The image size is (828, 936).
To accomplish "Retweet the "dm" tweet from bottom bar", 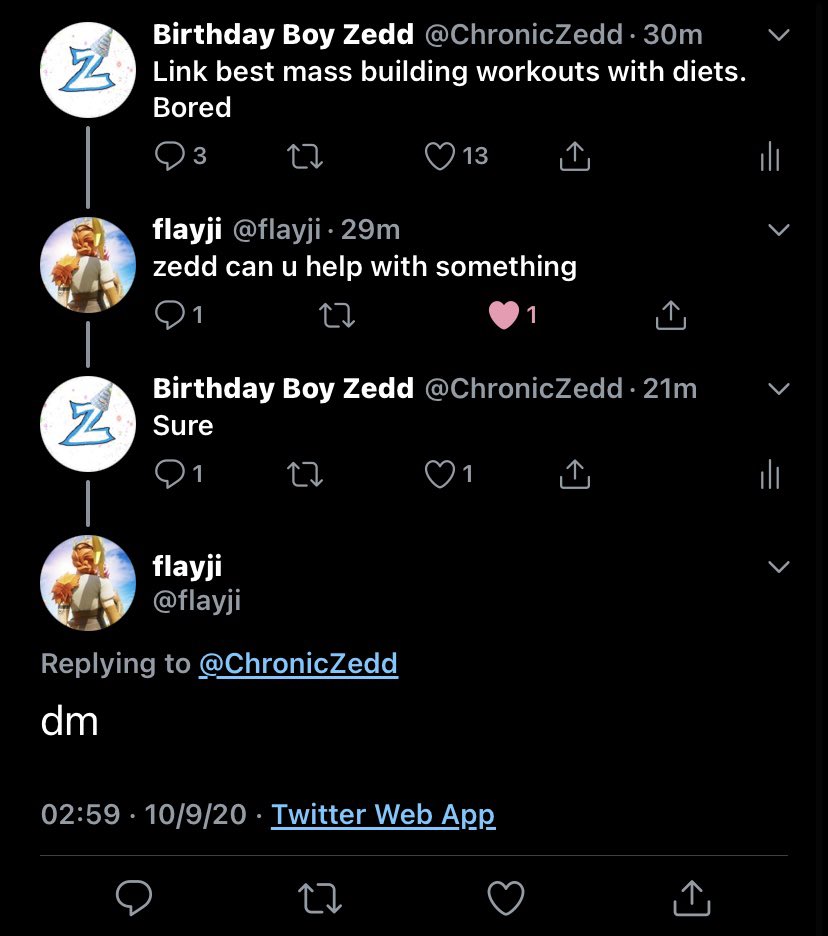I will pos(321,897).
